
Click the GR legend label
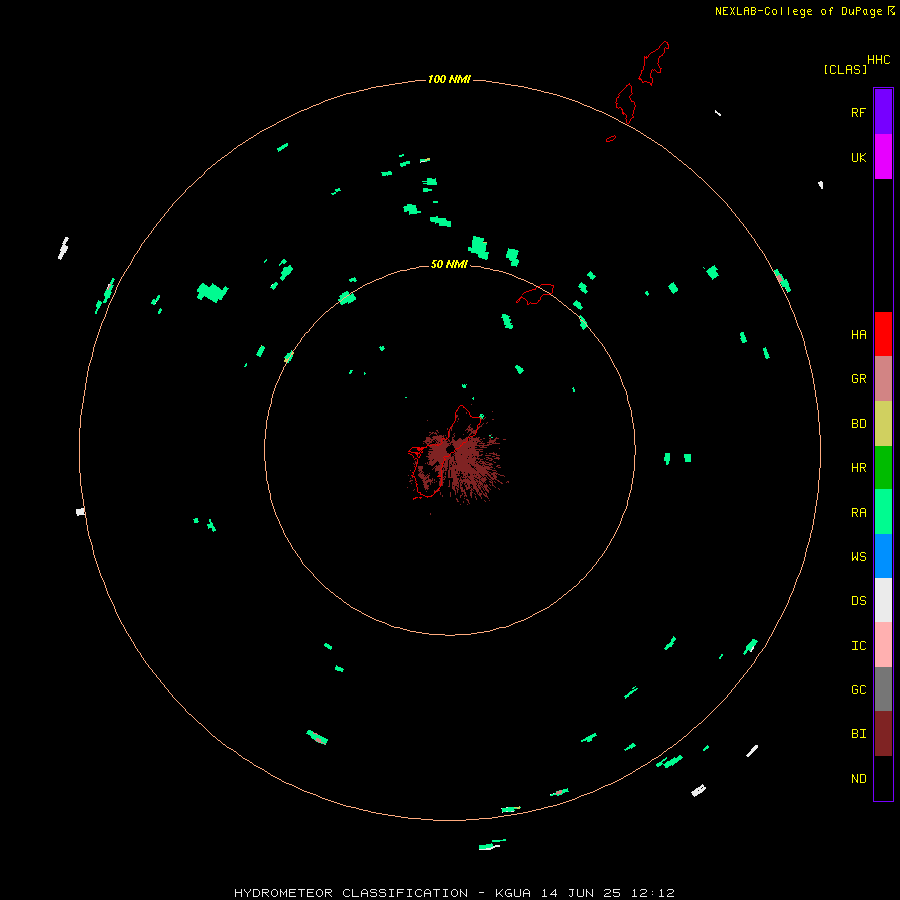point(858,379)
